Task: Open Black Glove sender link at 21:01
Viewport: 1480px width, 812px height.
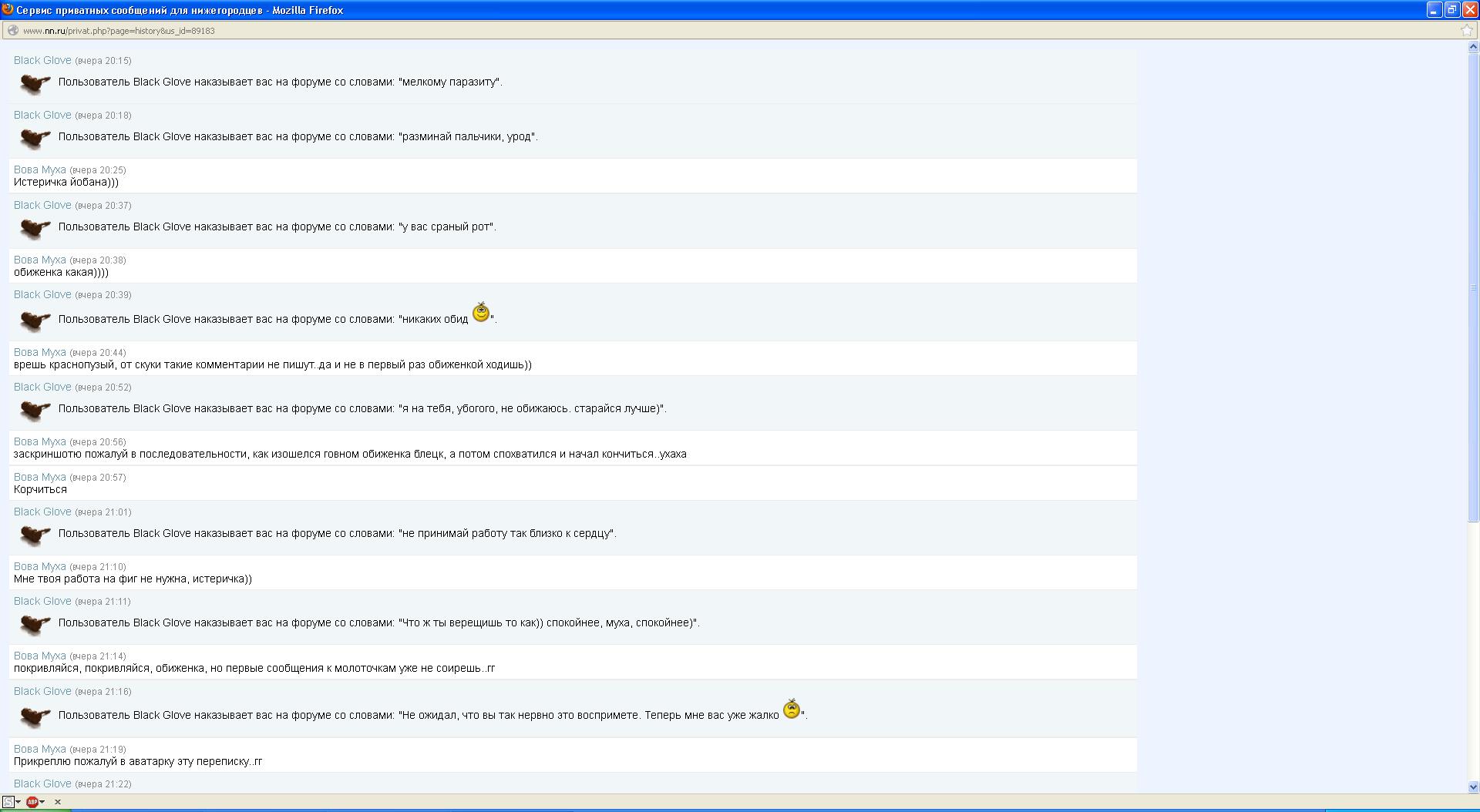Action: click(42, 512)
